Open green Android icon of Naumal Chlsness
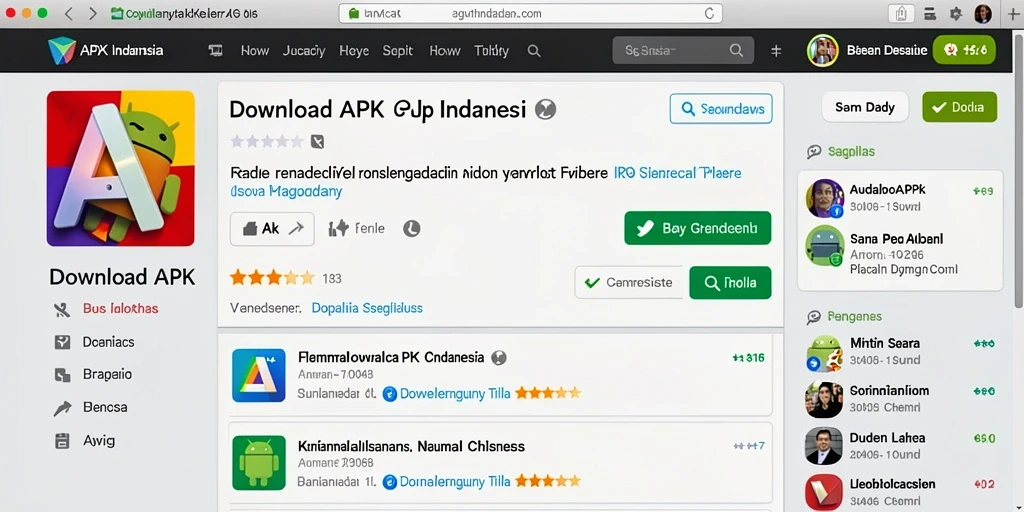The image size is (1024, 512). (259, 463)
